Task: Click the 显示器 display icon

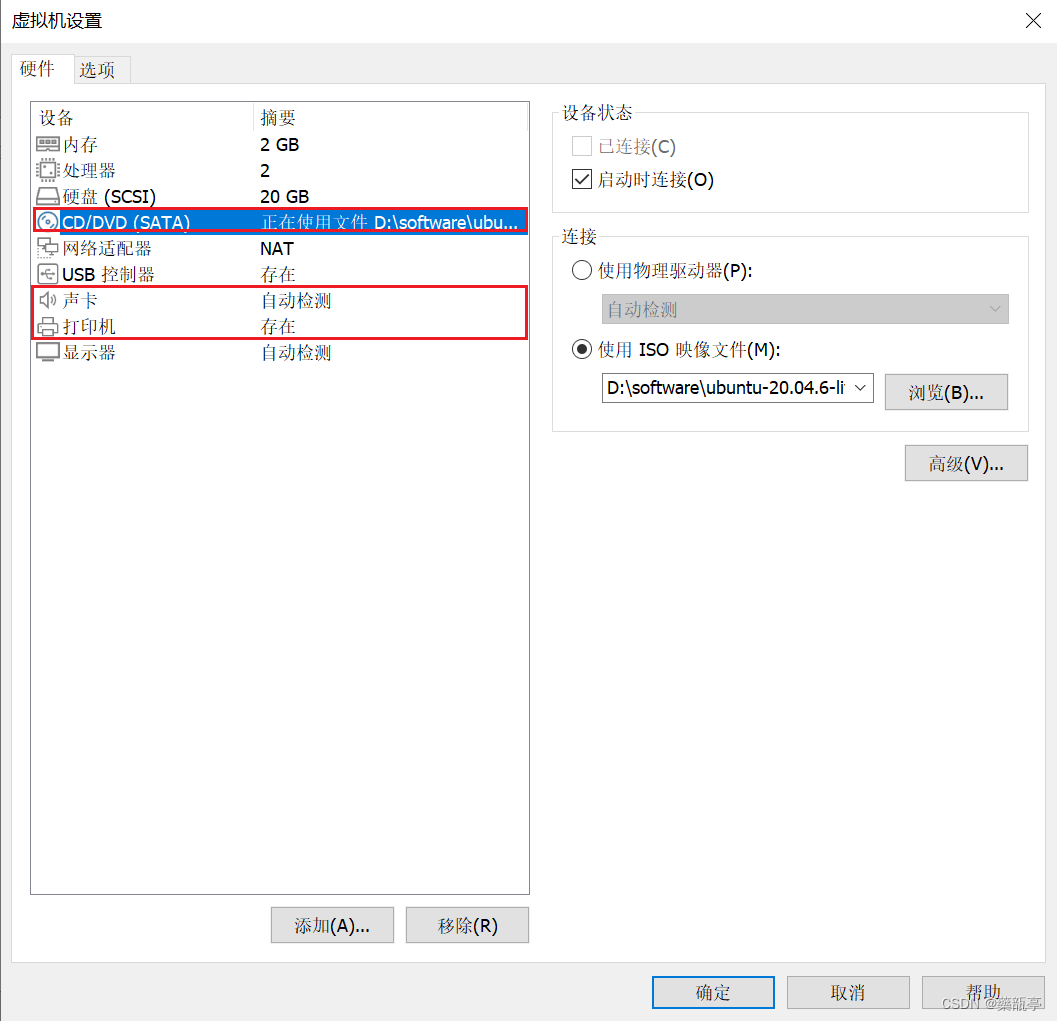Action: click(47, 352)
